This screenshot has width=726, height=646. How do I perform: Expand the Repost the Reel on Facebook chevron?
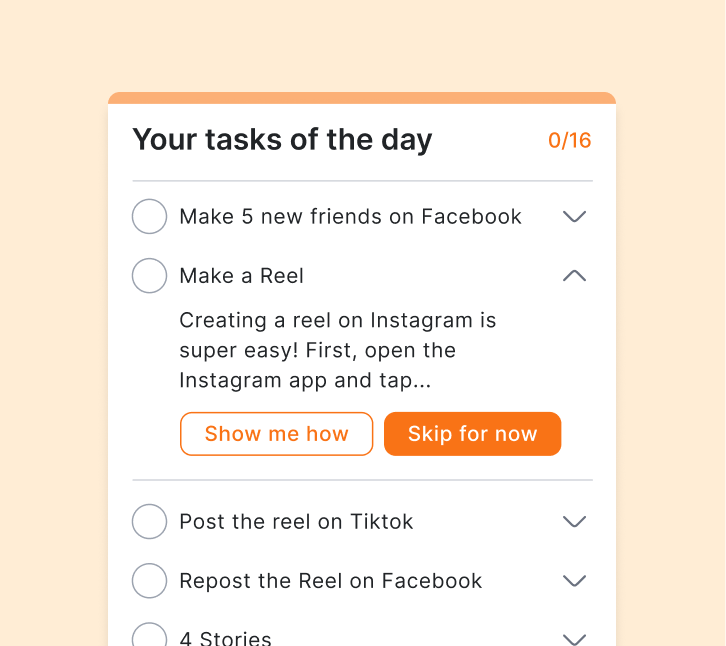click(x=574, y=581)
